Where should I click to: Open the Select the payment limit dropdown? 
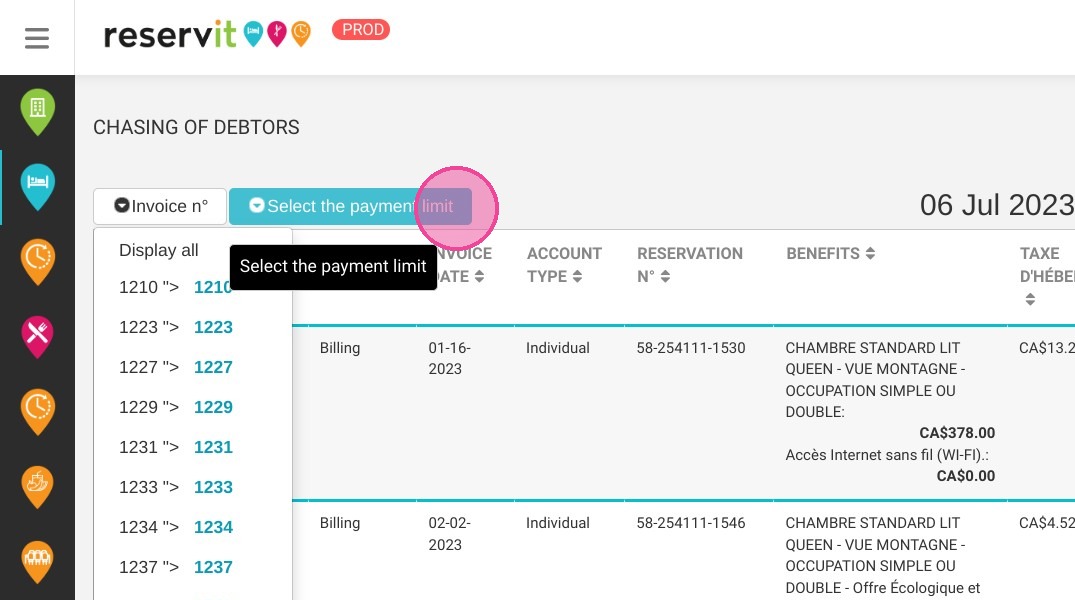350,206
